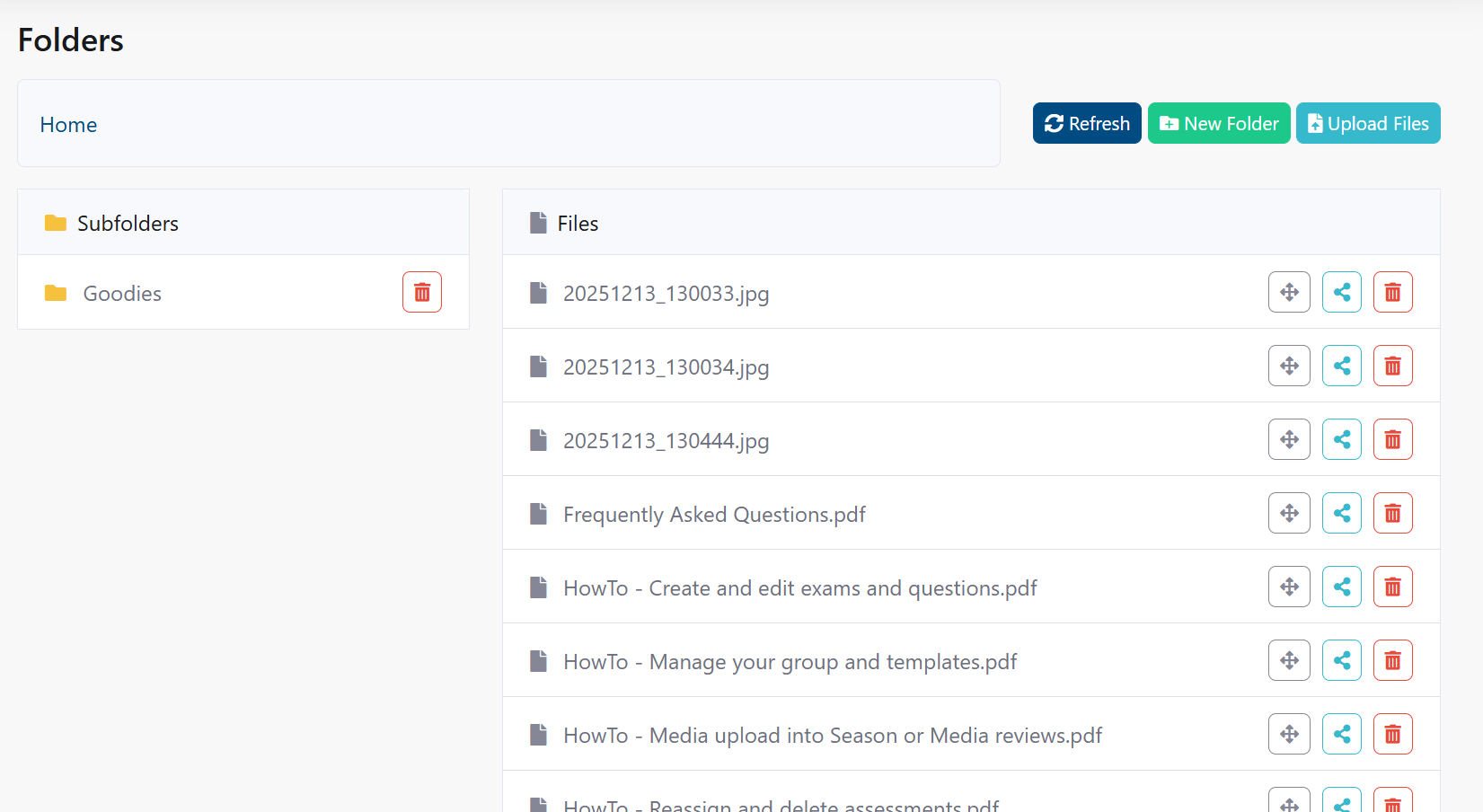Delete 20251213_130033.jpg from the list

[x=1392, y=292]
